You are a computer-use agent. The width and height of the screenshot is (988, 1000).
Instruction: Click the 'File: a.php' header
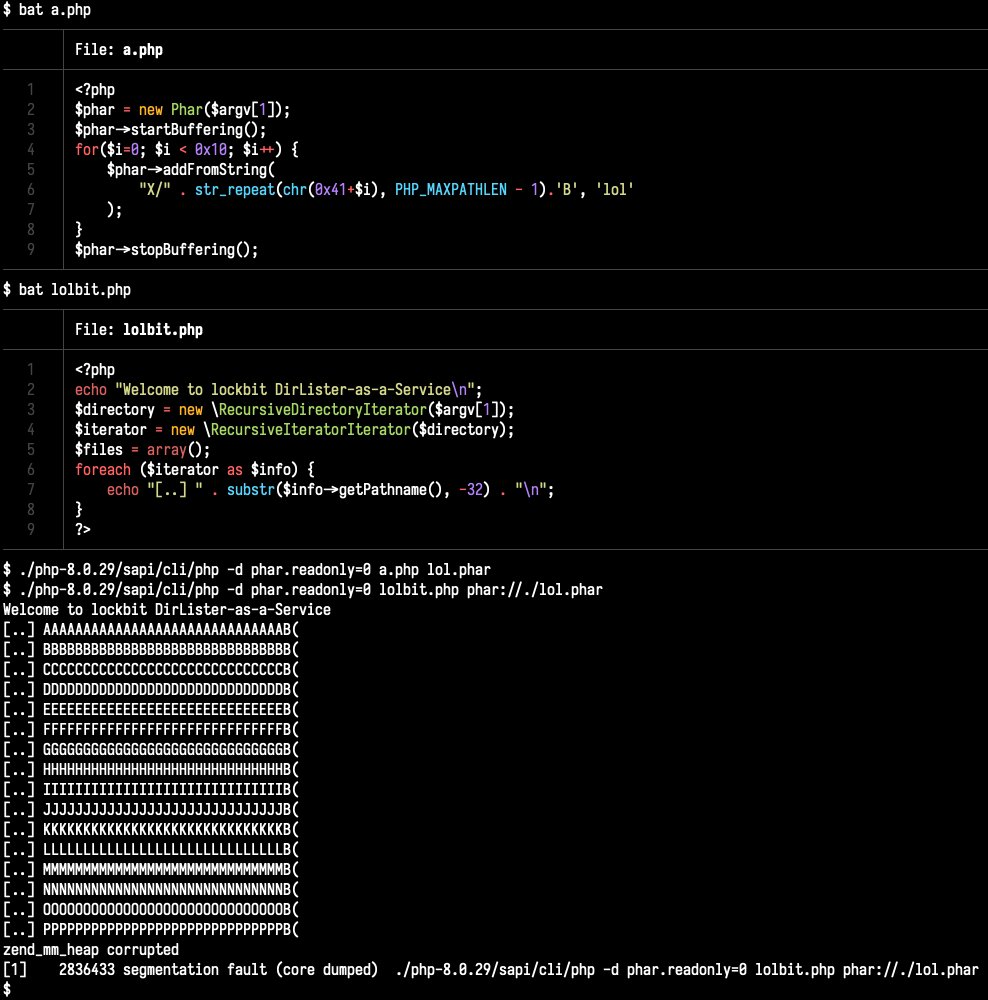pyautogui.click(x=119, y=50)
